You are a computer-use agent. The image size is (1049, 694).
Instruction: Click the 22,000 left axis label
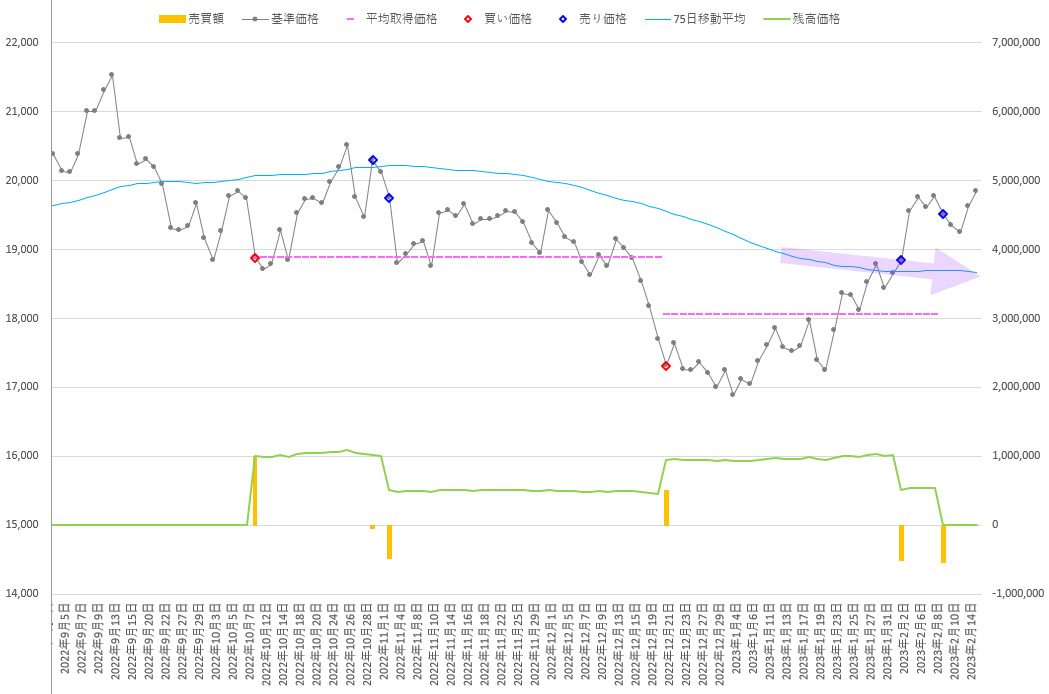[22, 42]
